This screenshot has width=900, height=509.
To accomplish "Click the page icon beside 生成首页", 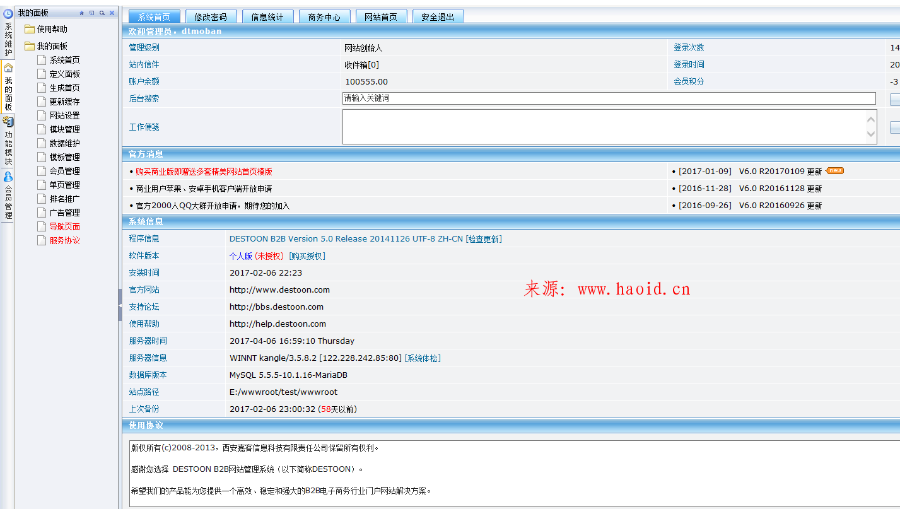I will point(41,87).
